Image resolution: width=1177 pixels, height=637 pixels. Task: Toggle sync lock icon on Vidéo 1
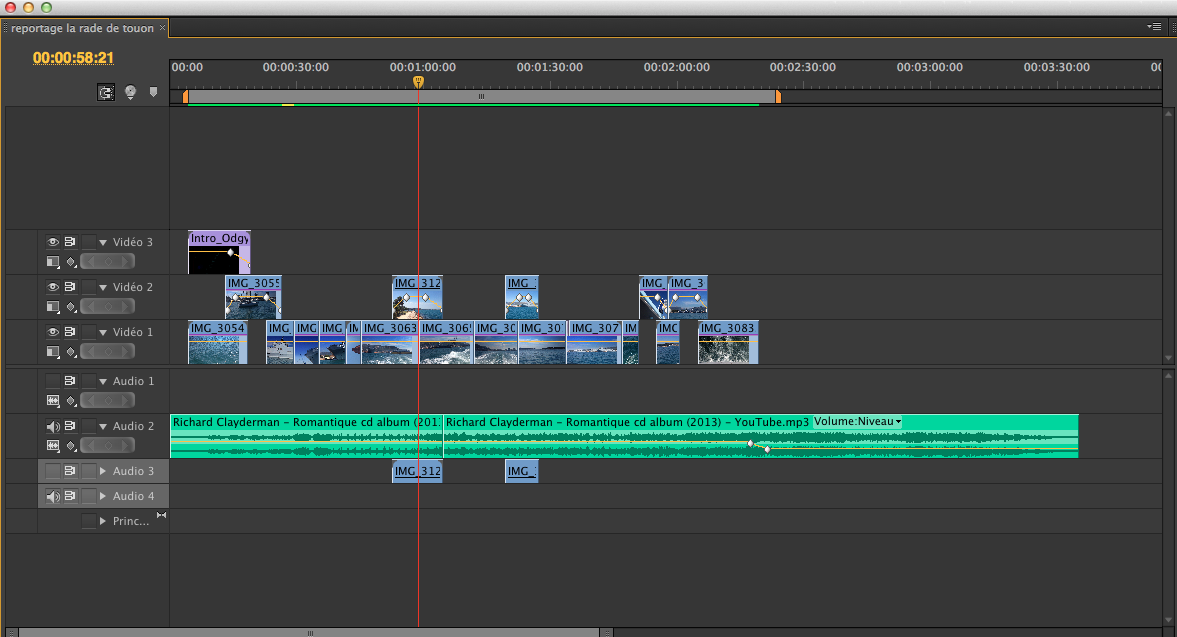(x=70, y=332)
